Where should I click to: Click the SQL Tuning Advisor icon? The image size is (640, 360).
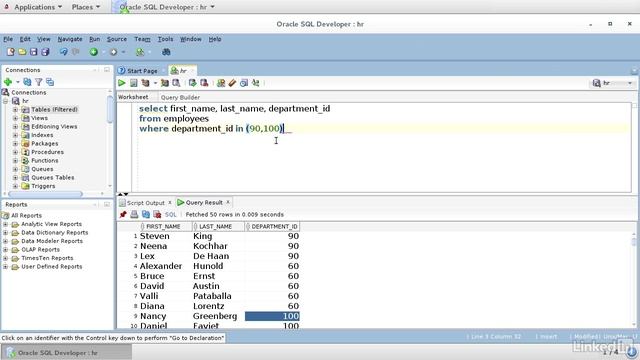pos(176,83)
